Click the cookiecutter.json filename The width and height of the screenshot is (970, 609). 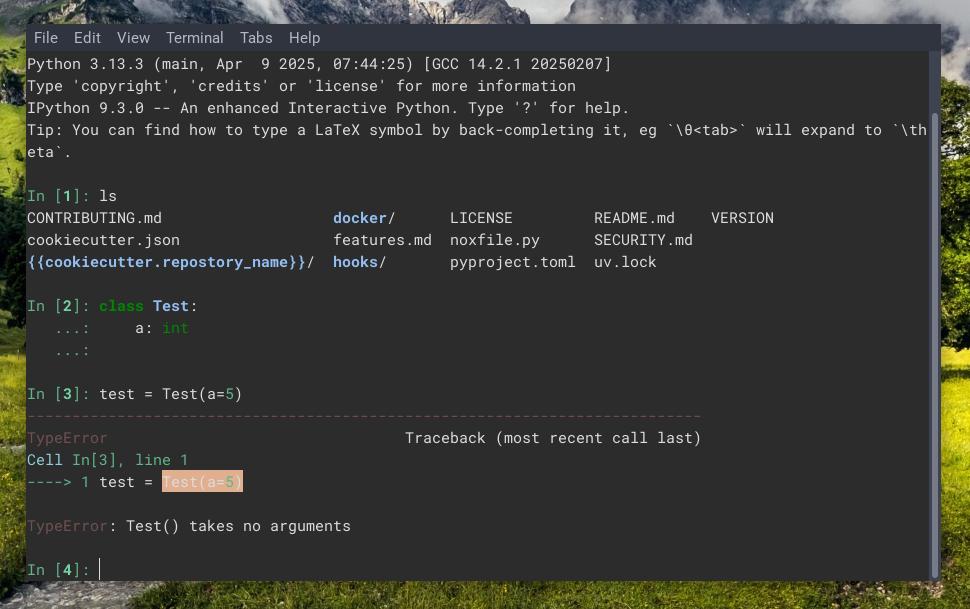coord(104,239)
